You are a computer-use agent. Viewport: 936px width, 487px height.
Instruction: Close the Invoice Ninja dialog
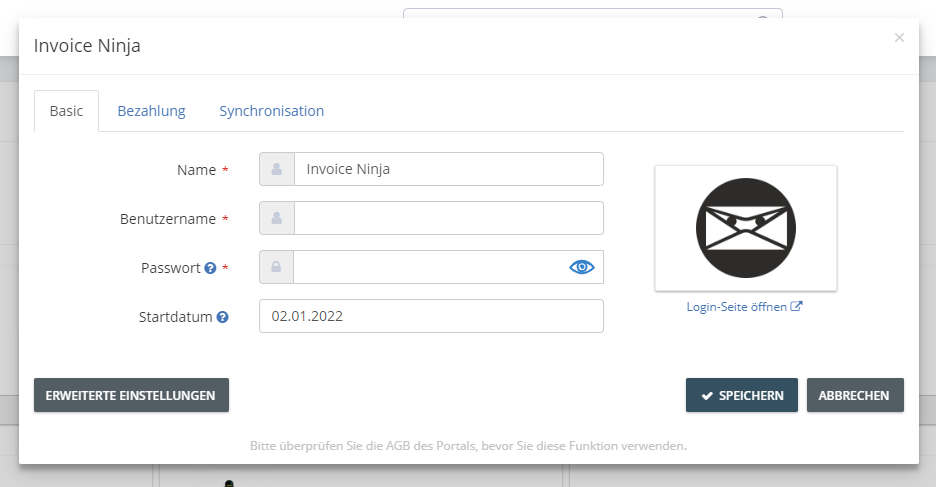(899, 38)
